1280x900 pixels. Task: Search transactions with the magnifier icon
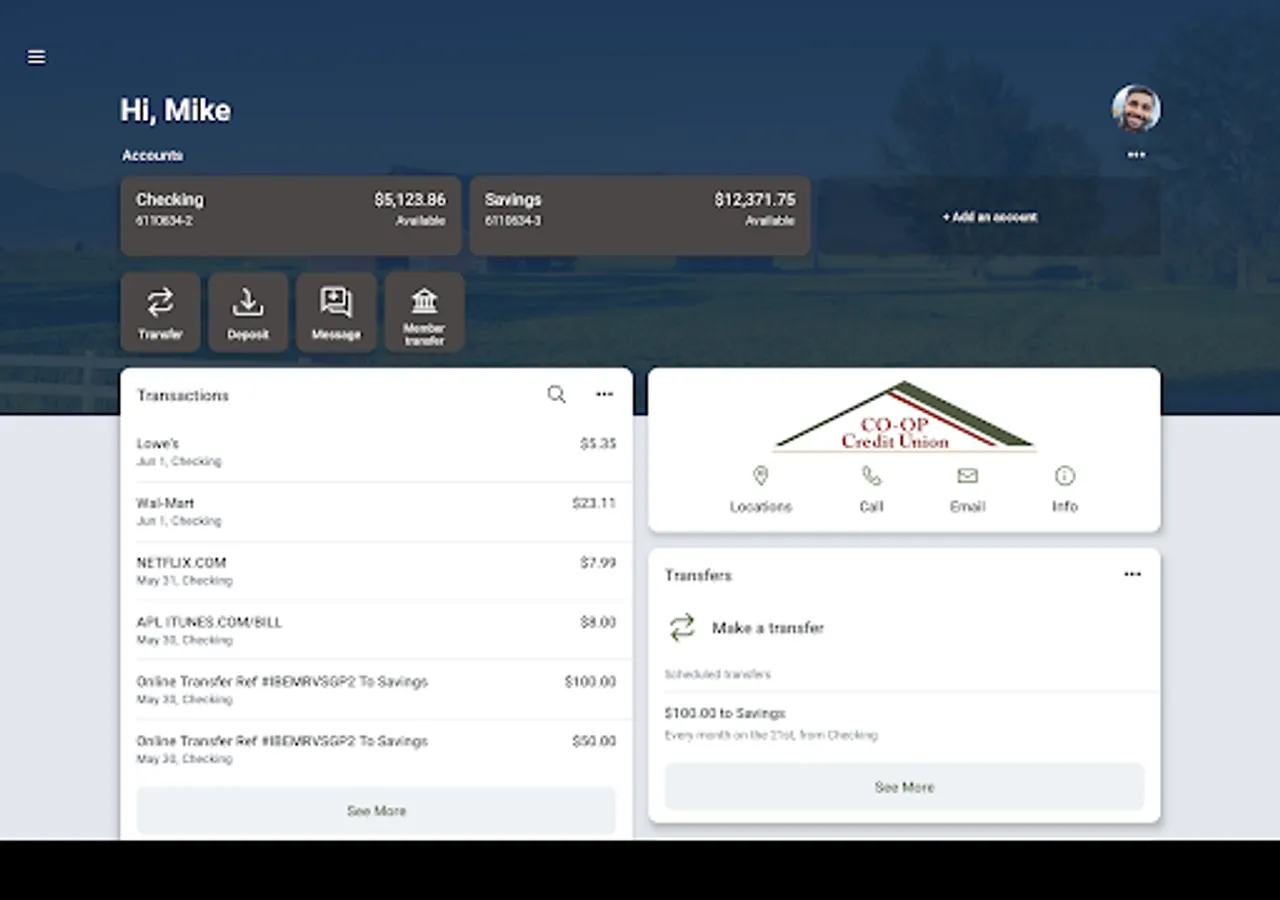[x=557, y=395]
